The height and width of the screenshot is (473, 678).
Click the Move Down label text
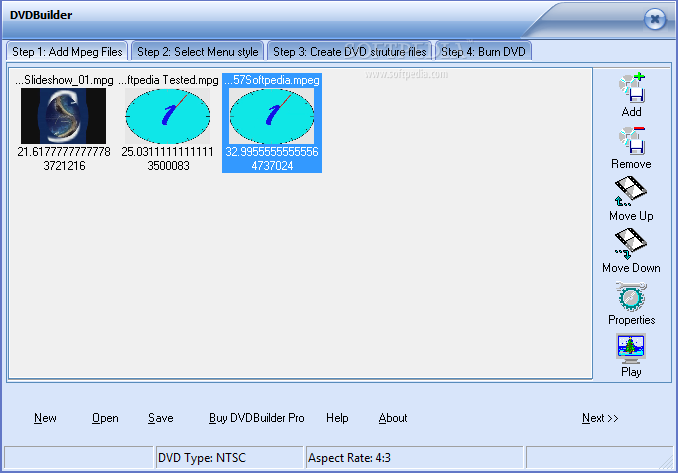click(x=631, y=268)
